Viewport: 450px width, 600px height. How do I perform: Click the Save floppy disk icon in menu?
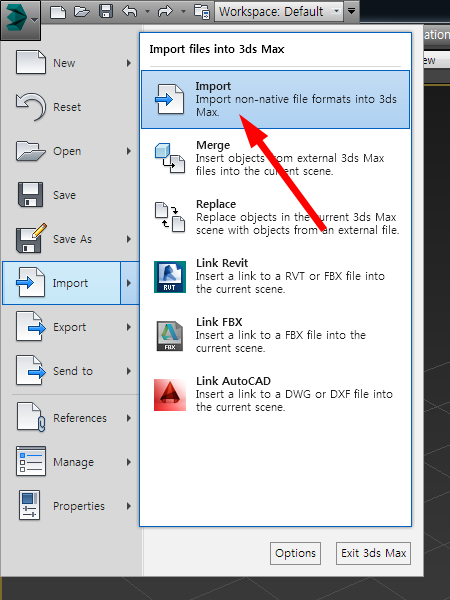click(31, 195)
